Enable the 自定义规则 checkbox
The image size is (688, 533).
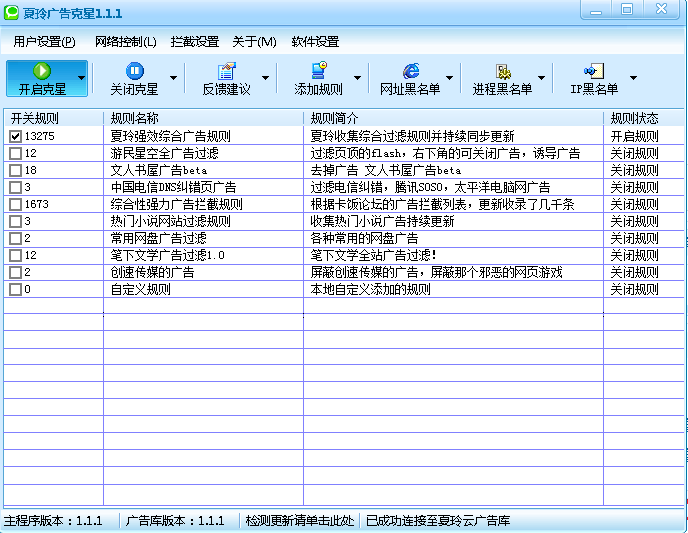pos(15,290)
